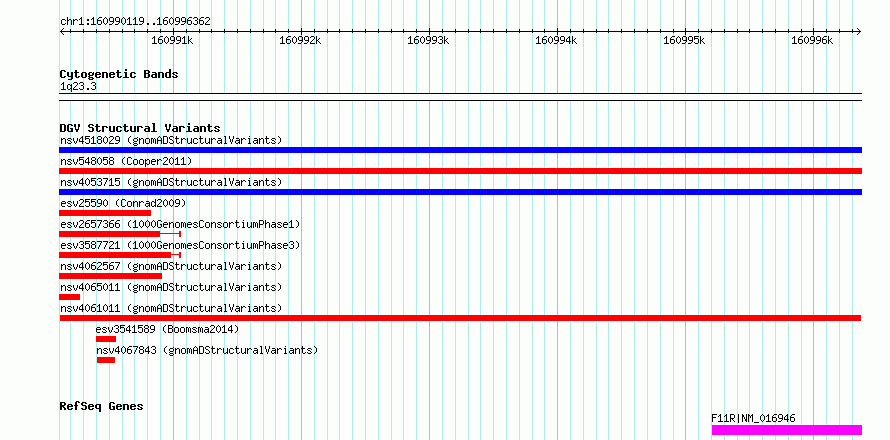Click the Cytogenetic Bands track heading

[119, 74]
